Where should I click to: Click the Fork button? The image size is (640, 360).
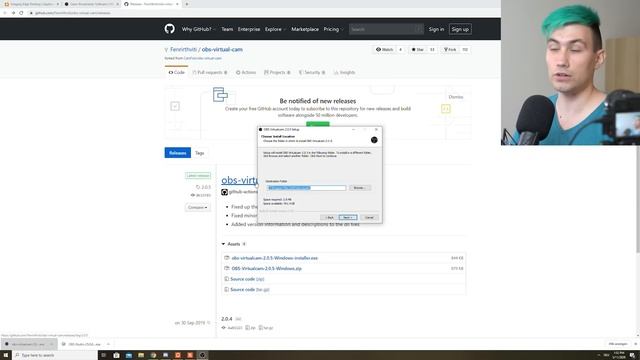(450, 49)
